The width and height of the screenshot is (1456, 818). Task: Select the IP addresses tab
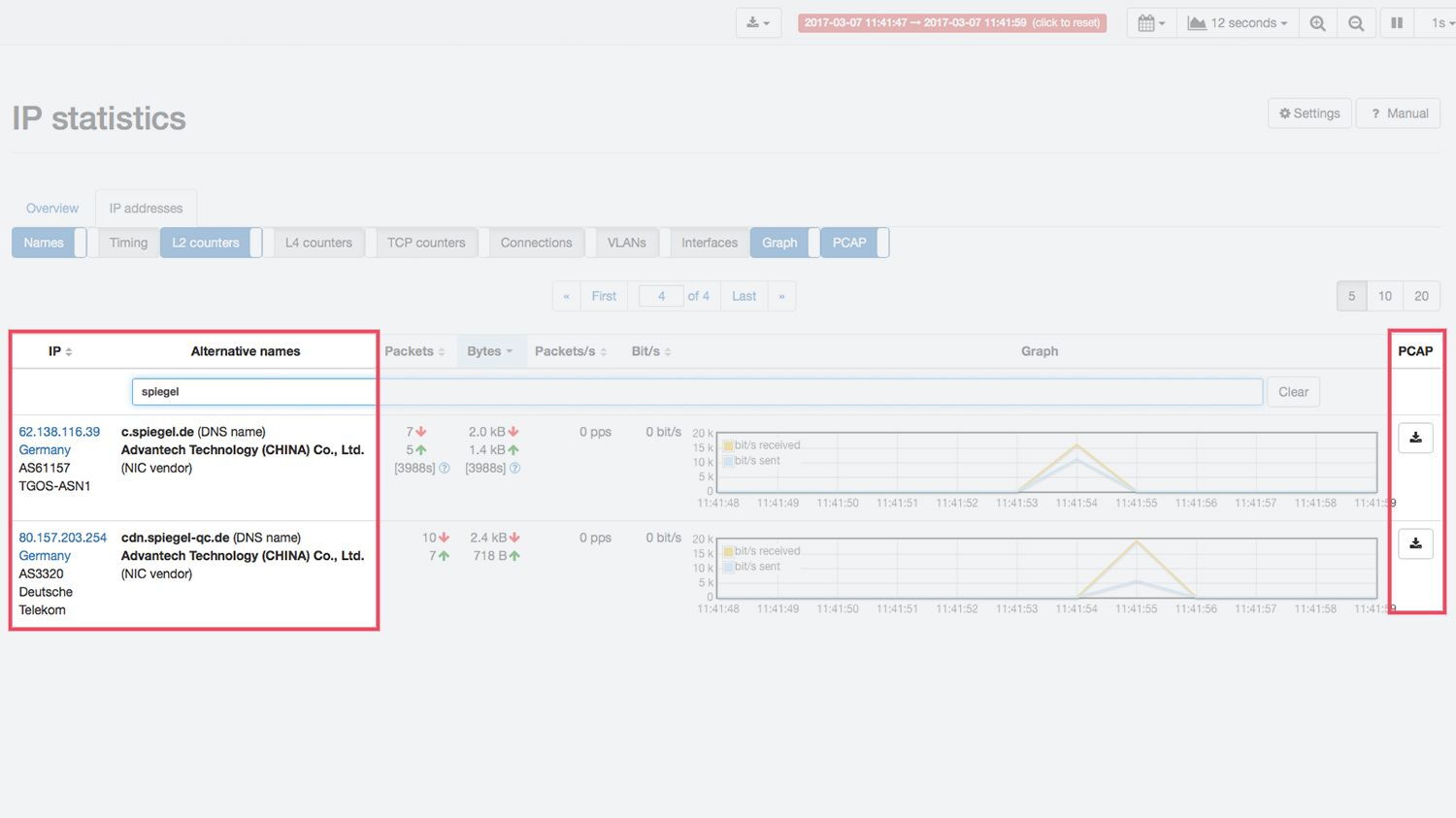146,208
